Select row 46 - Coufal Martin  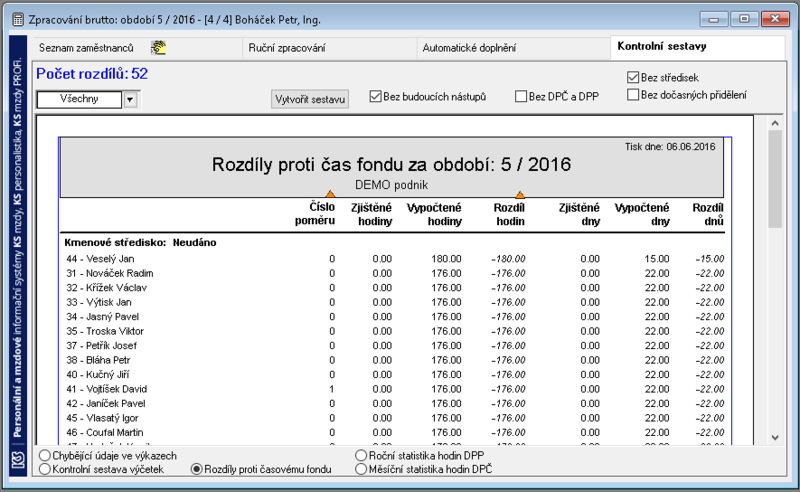394,432
